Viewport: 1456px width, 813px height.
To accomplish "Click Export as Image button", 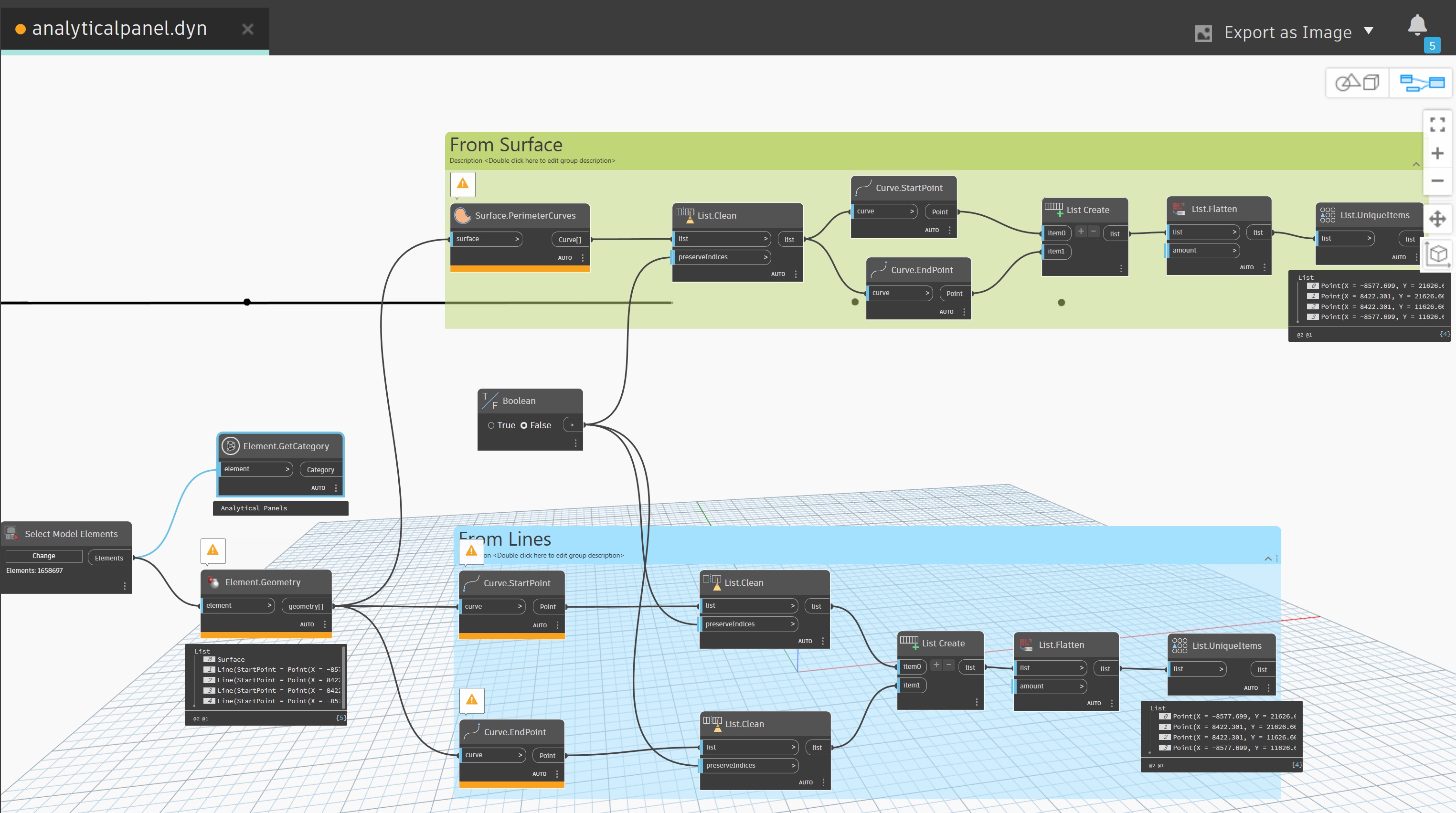I will tap(1287, 33).
